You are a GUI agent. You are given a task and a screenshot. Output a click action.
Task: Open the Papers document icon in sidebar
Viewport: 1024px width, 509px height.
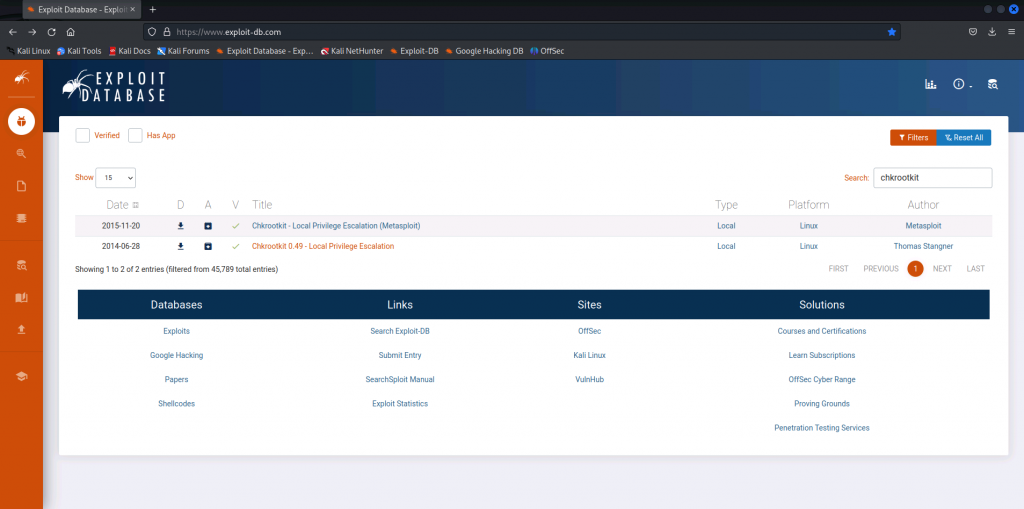point(22,186)
